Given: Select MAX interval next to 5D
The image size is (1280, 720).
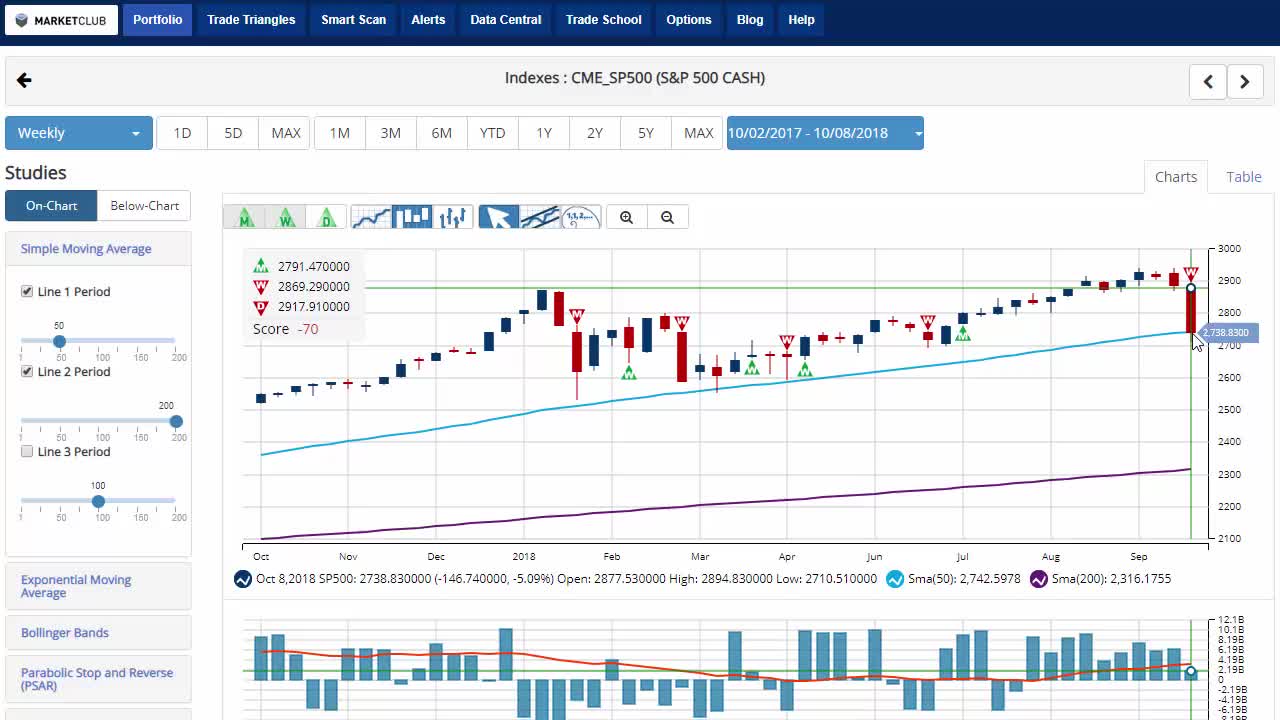Looking at the screenshot, I should 286,133.
